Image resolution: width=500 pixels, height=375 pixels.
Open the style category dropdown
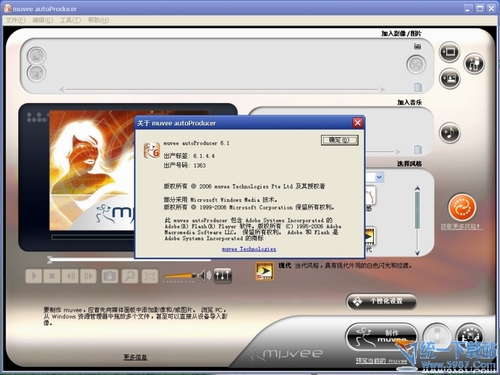coord(379,177)
